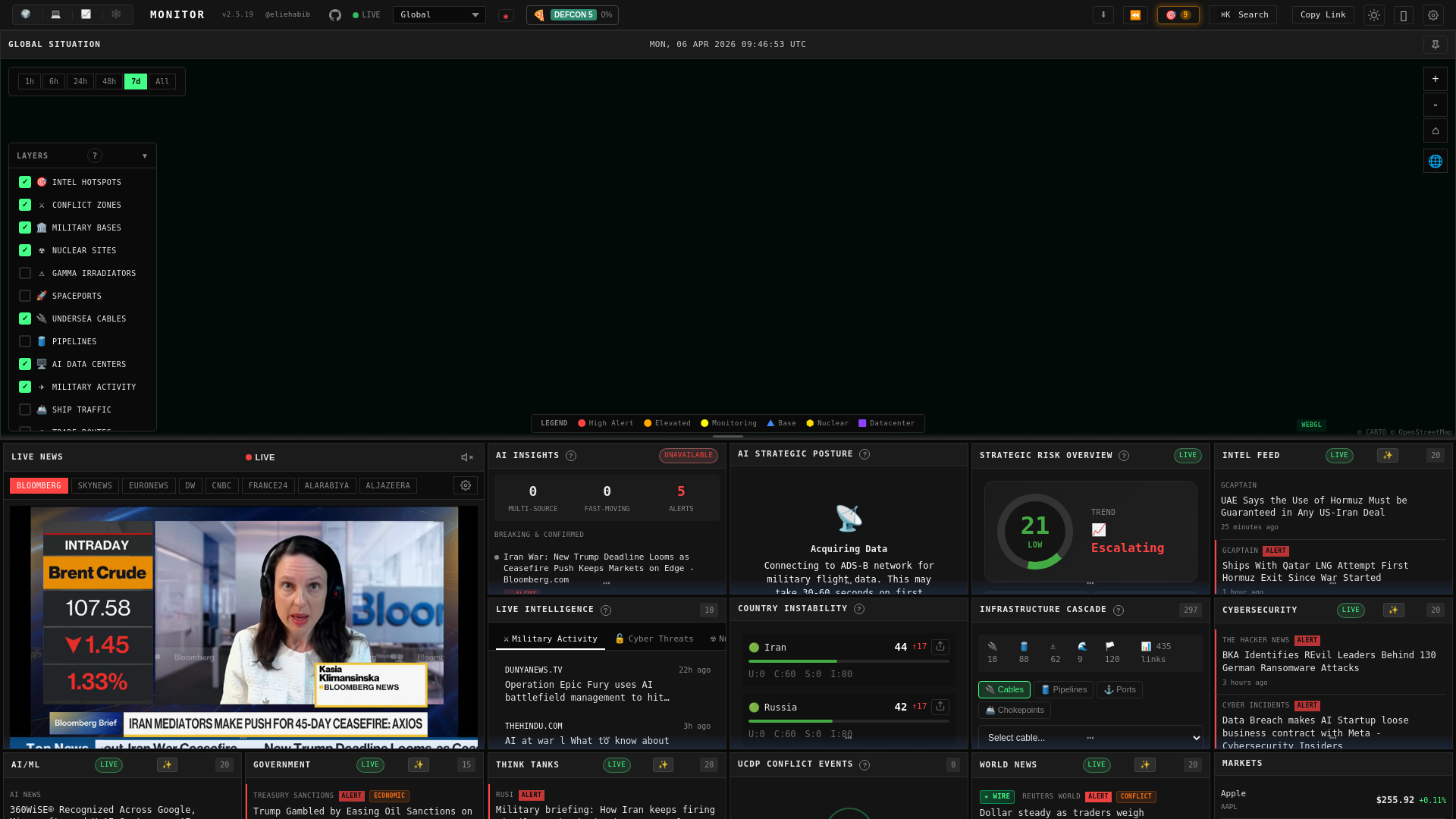Select the CNBC news channel
Viewport: 1456px width, 819px height.
click(221, 485)
